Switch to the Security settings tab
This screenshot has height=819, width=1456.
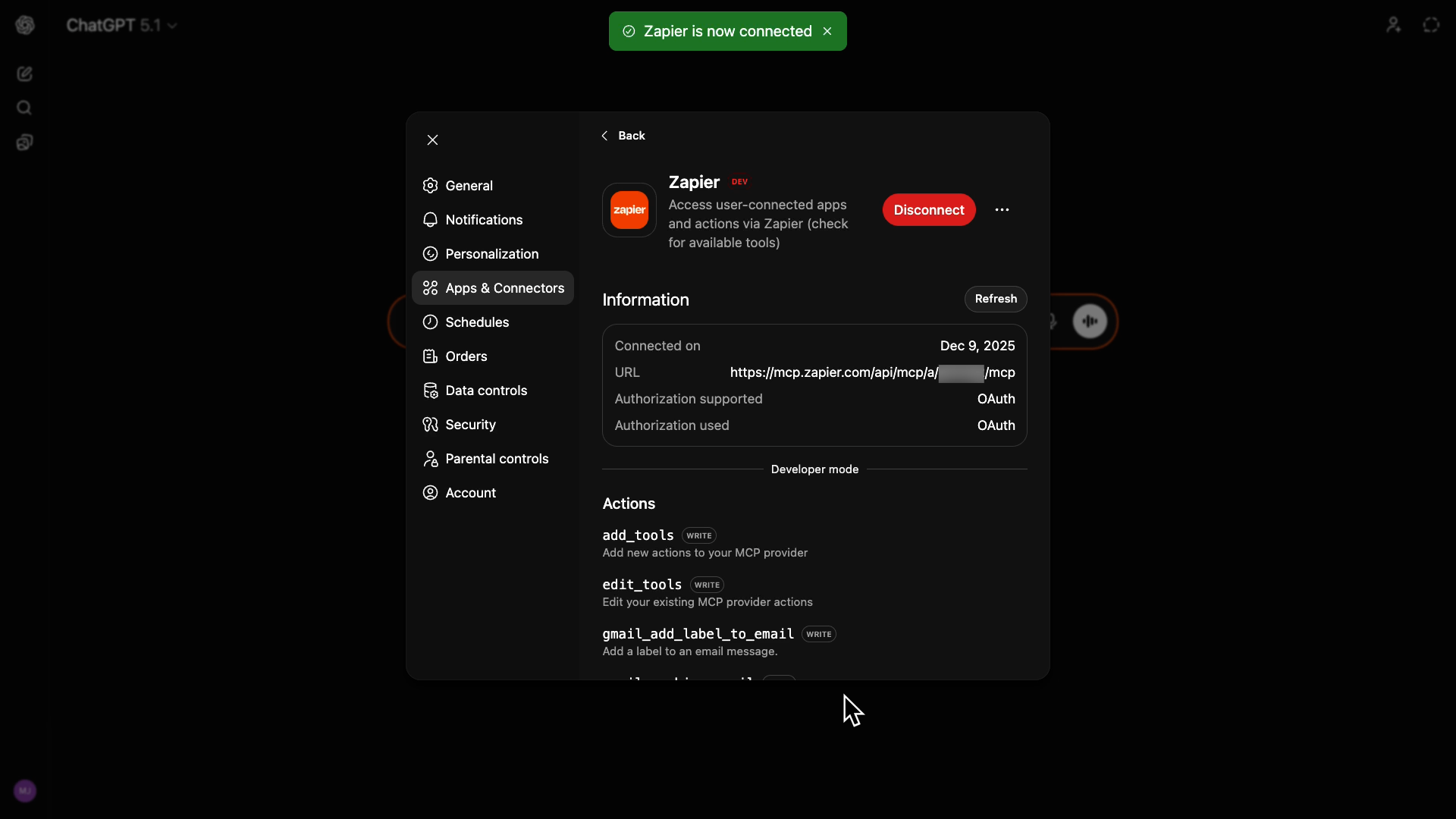pyautogui.click(x=470, y=425)
